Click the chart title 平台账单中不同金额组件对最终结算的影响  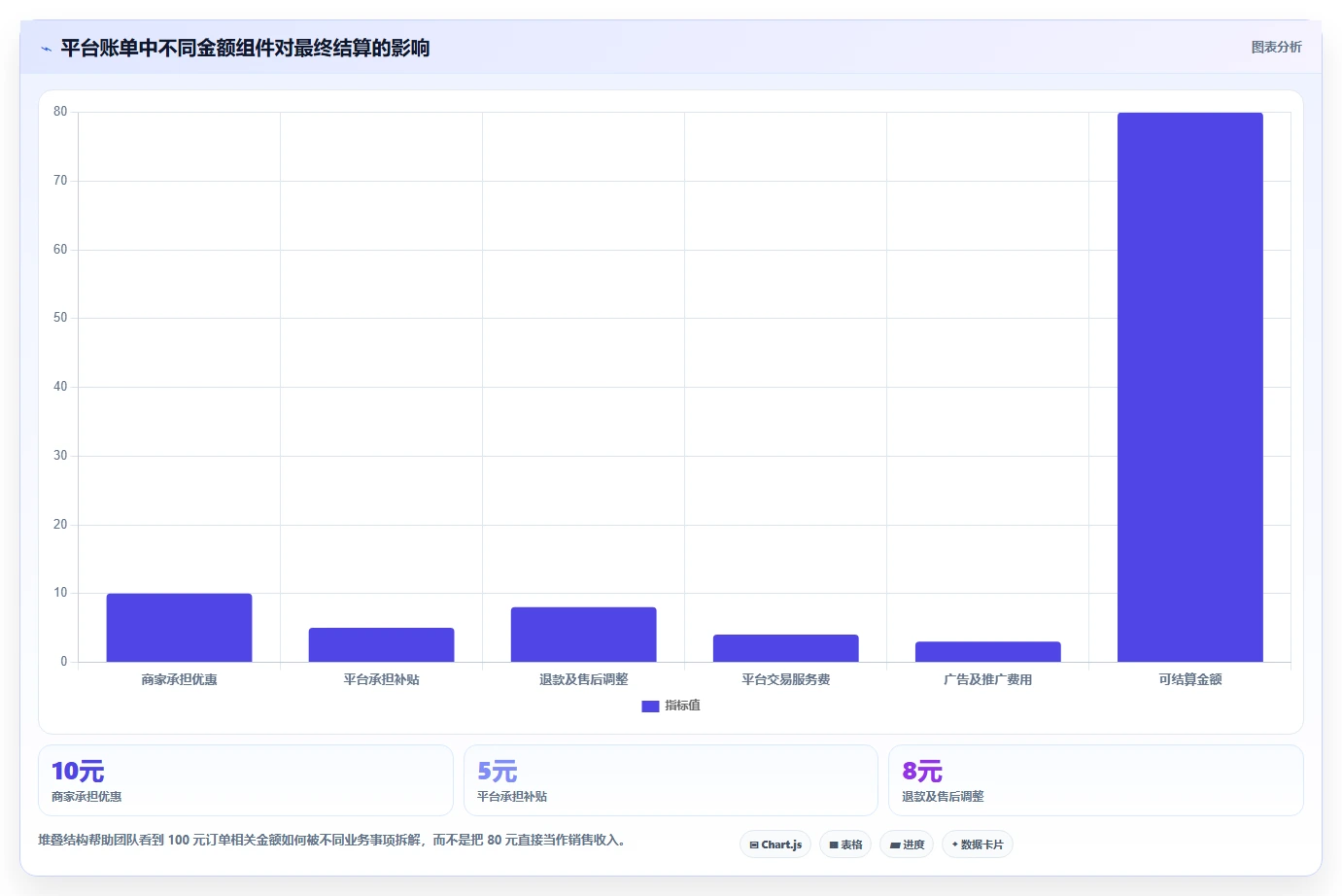coord(245,48)
